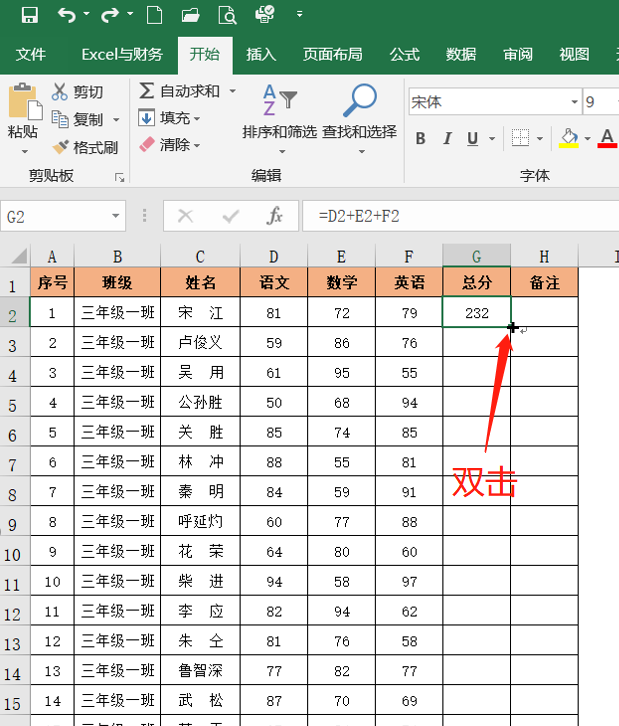The width and height of the screenshot is (619, 726).
Task: Click the AutoSum sigma icon
Action: 146,91
